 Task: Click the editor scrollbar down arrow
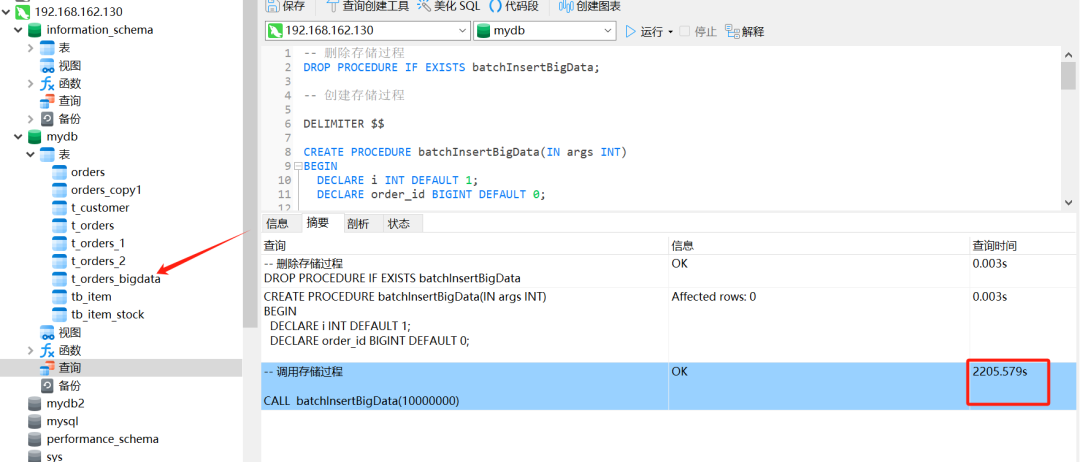[1068, 202]
